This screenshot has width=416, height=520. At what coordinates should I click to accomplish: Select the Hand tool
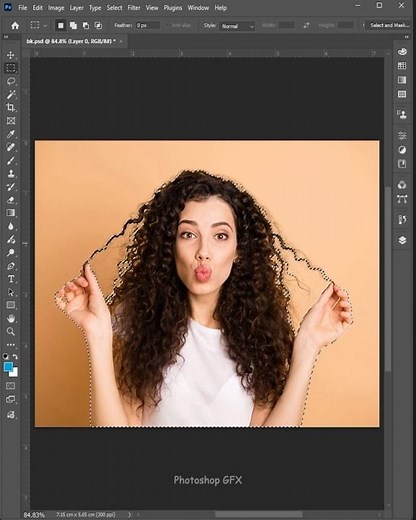pyautogui.click(x=11, y=318)
